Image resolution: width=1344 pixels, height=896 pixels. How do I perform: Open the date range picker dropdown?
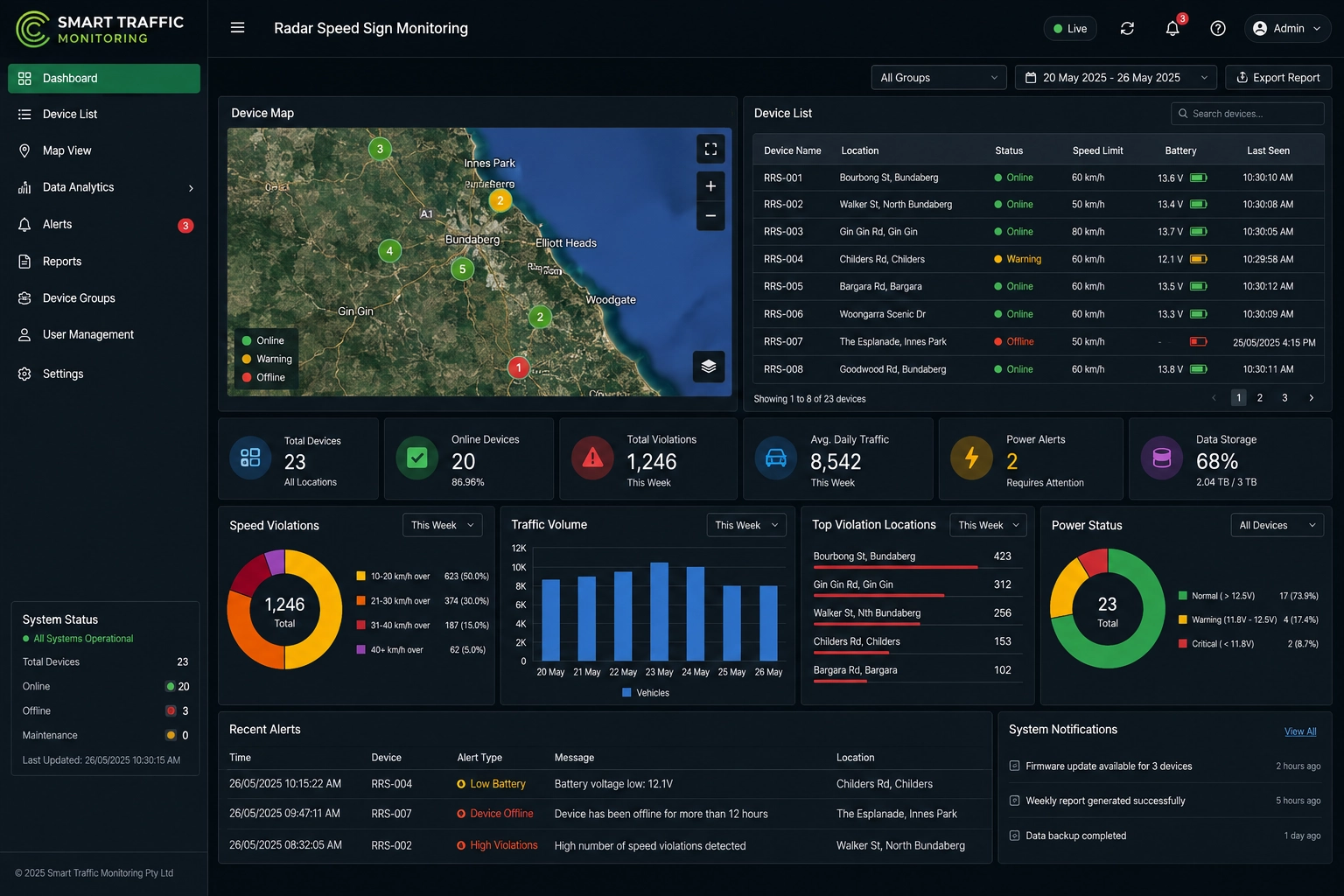coord(1116,78)
